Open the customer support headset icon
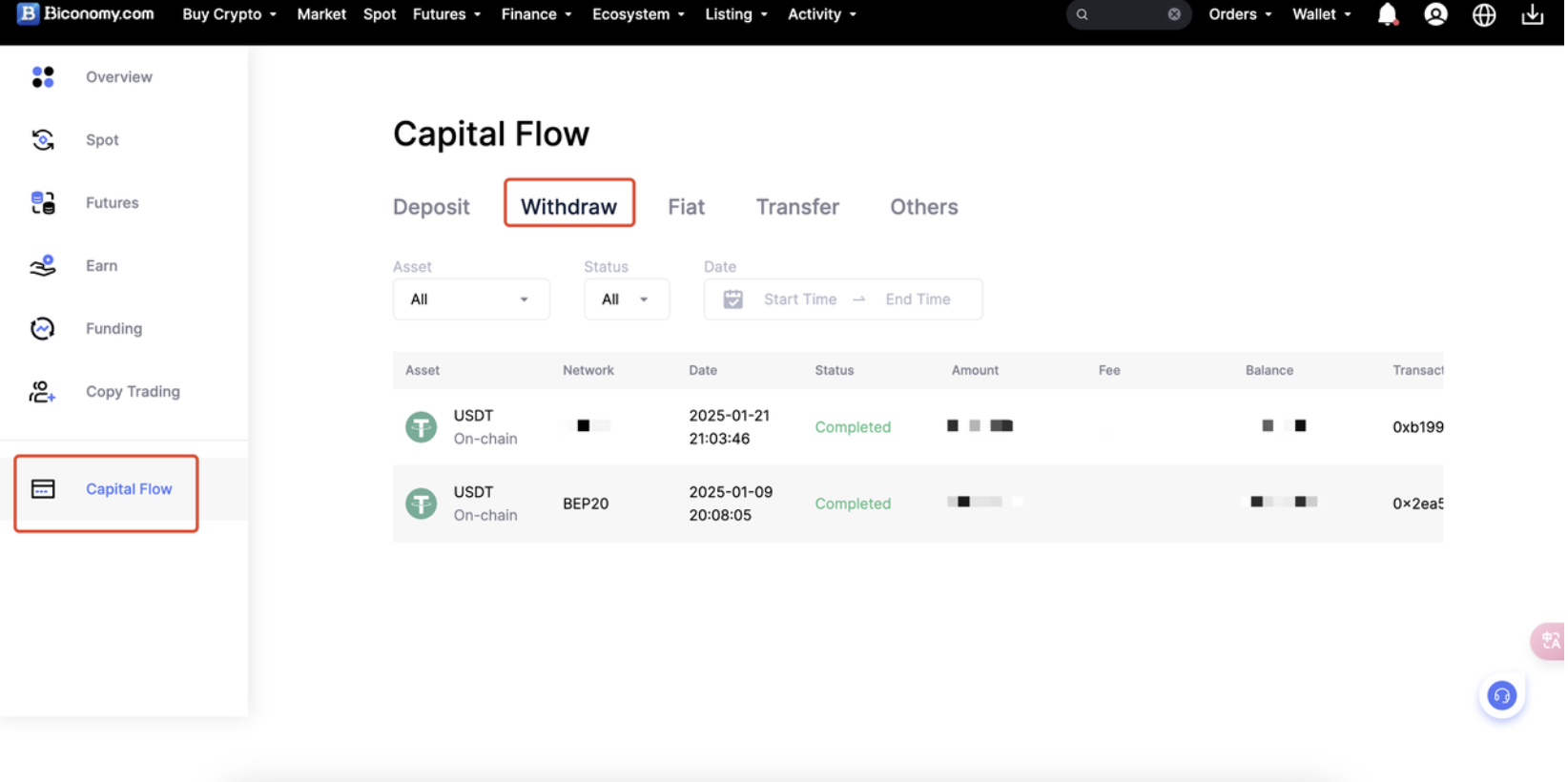The width and height of the screenshot is (1568, 782). (1501, 696)
